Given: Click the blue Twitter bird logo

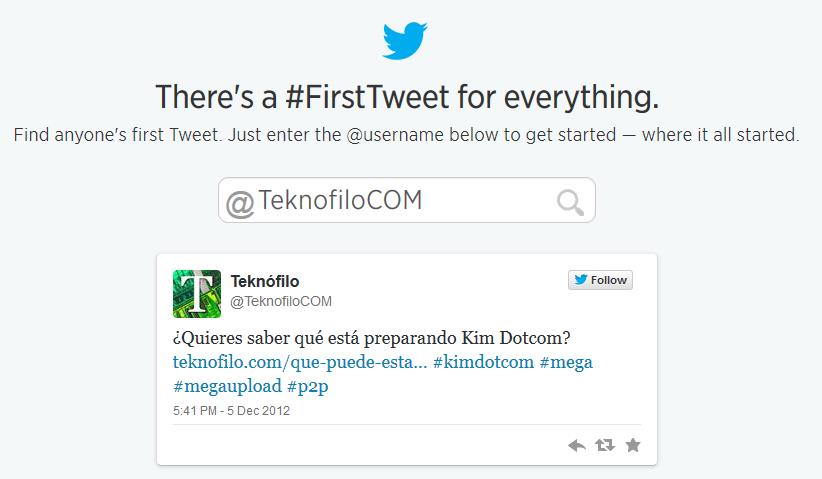Looking at the screenshot, I should 405,40.
